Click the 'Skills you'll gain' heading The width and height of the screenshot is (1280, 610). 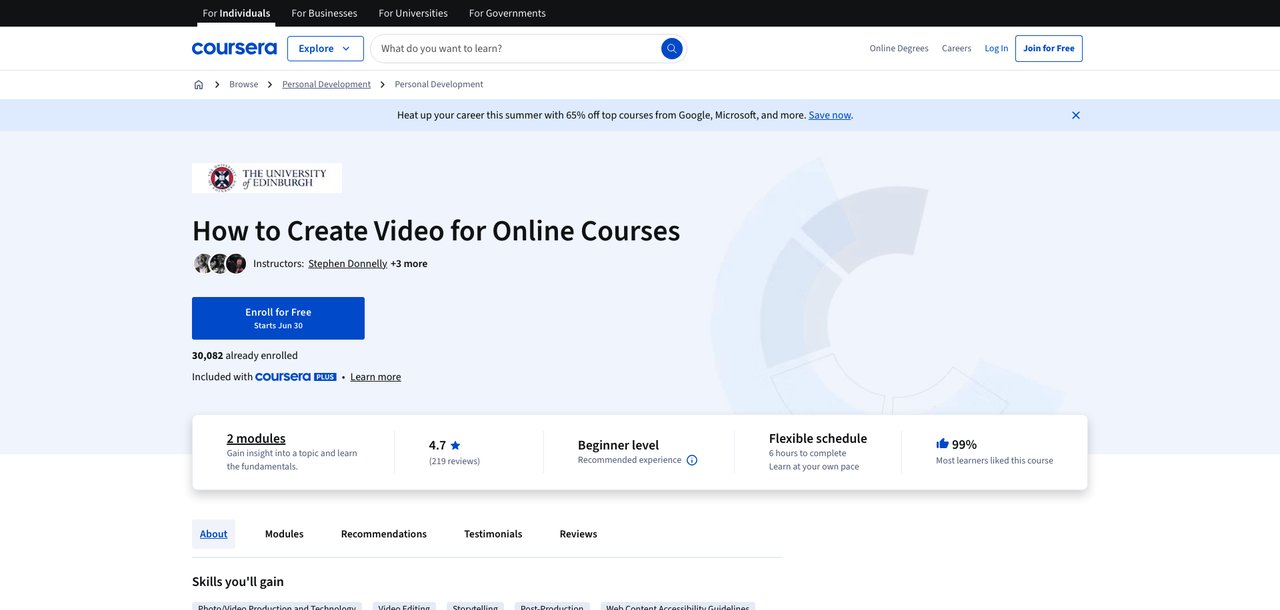238,582
